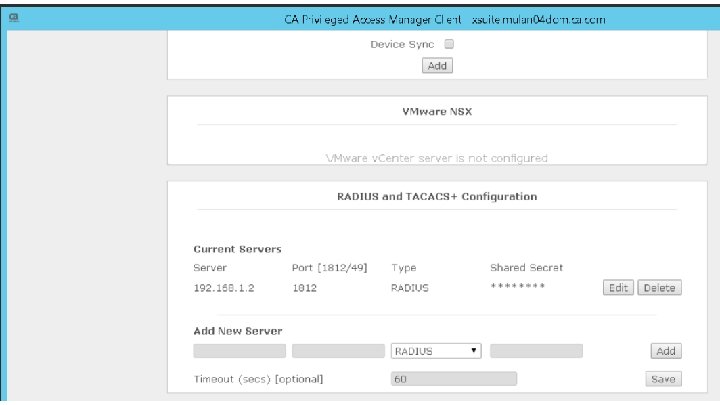The image size is (720, 405).
Task: Click the new server shared secret field
Action: [x=536, y=351]
